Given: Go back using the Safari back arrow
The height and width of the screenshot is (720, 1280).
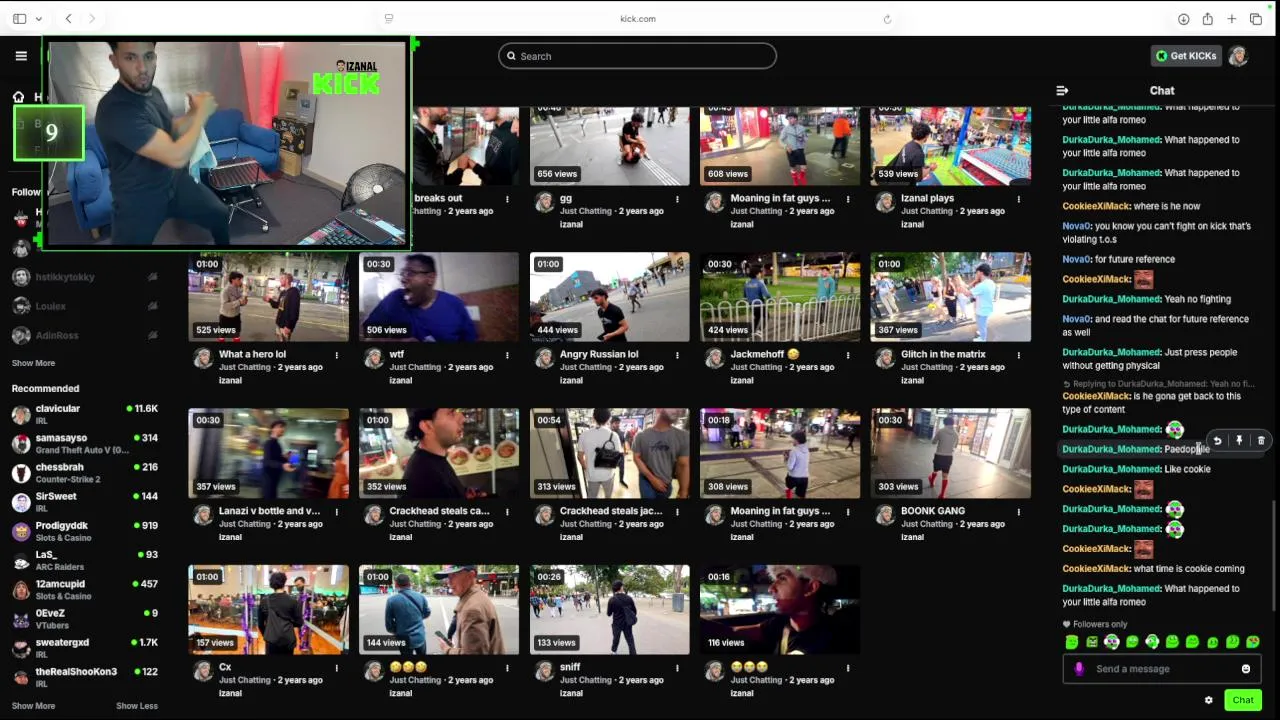Looking at the screenshot, I should pos(68,19).
